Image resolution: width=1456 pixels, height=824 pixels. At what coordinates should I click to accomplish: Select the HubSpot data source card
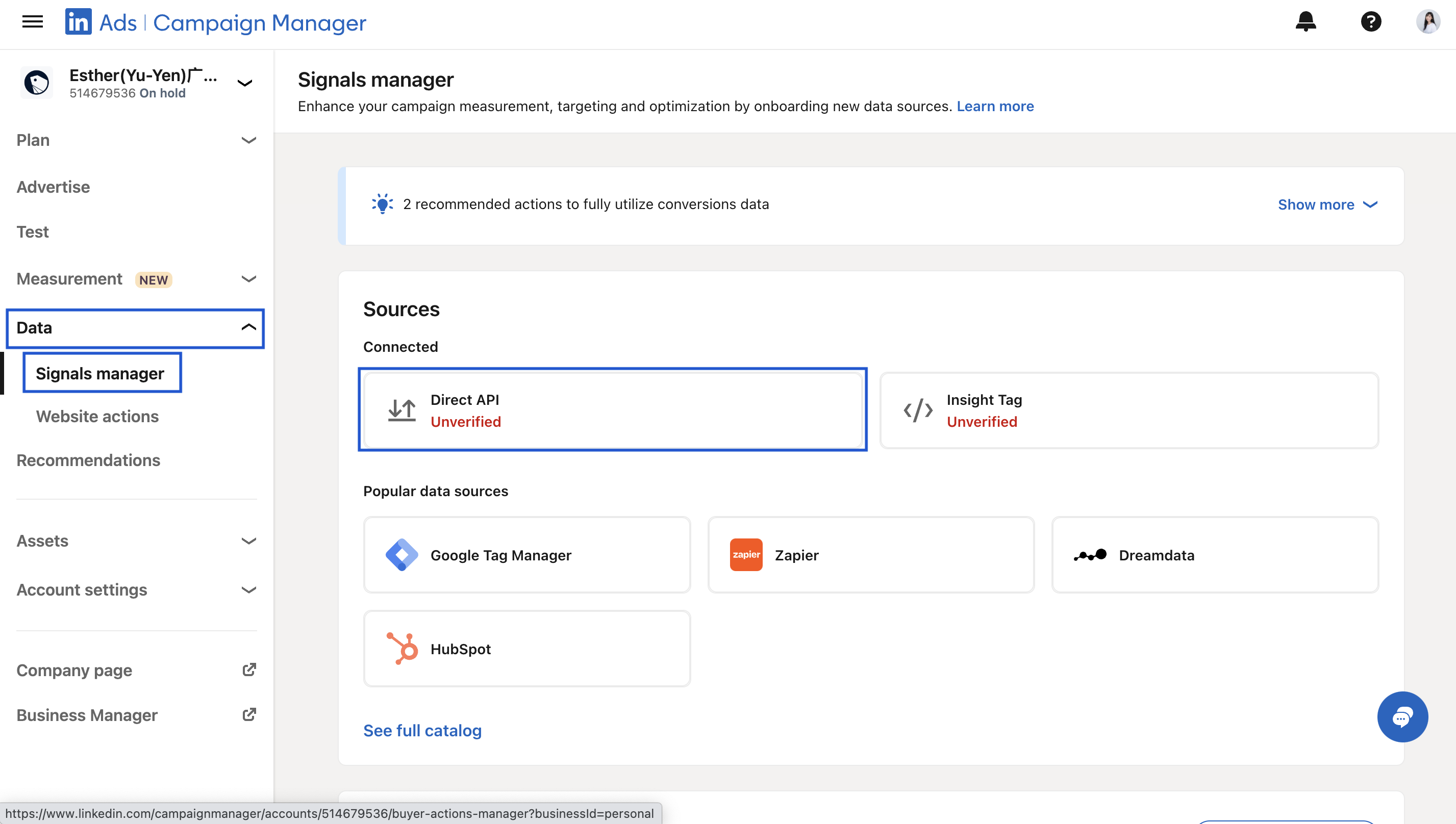526,649
